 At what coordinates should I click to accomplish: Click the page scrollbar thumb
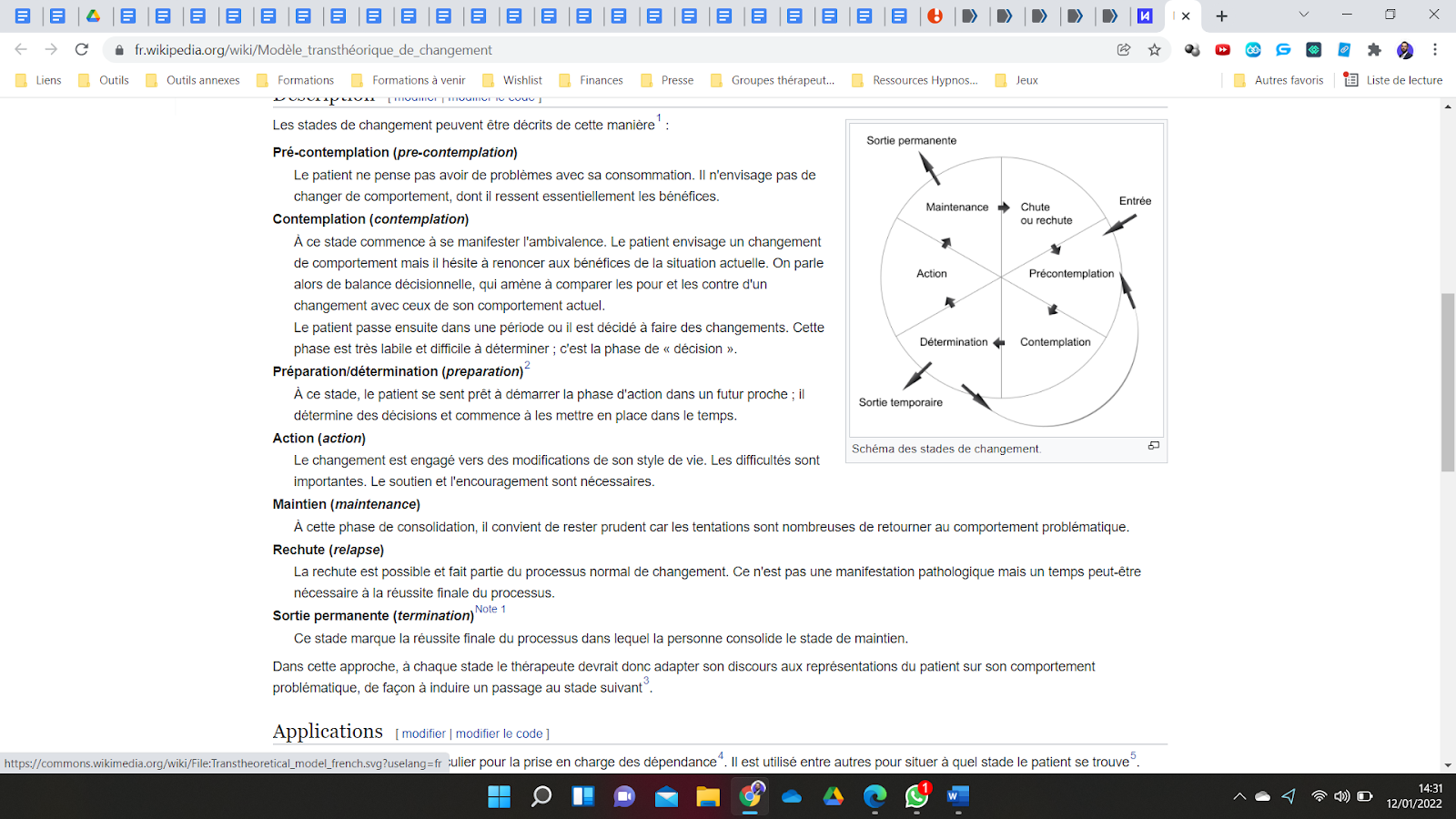click(1448, 382)
